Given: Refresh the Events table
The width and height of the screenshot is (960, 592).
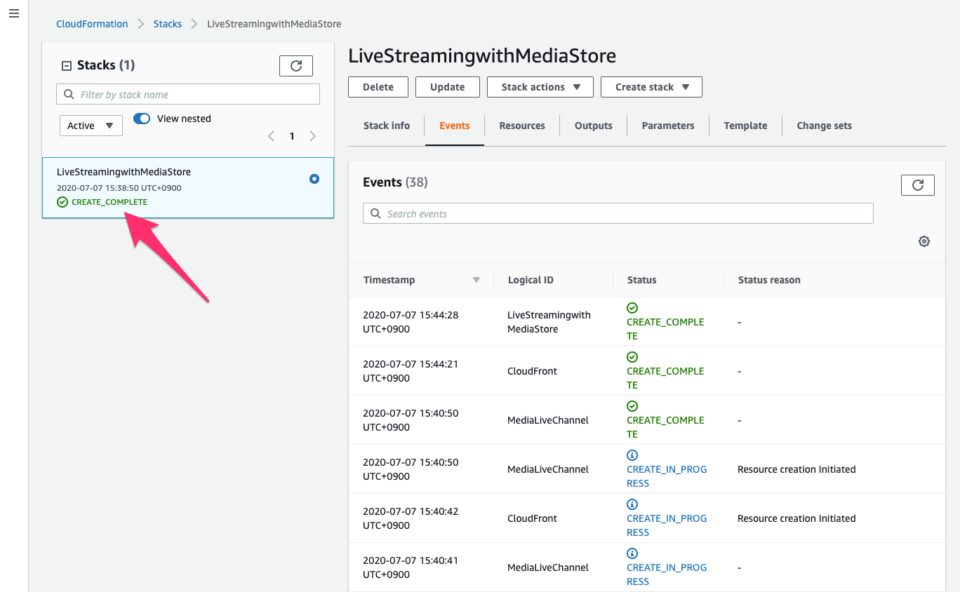Looking at the screenshot, I should [917, 184].
